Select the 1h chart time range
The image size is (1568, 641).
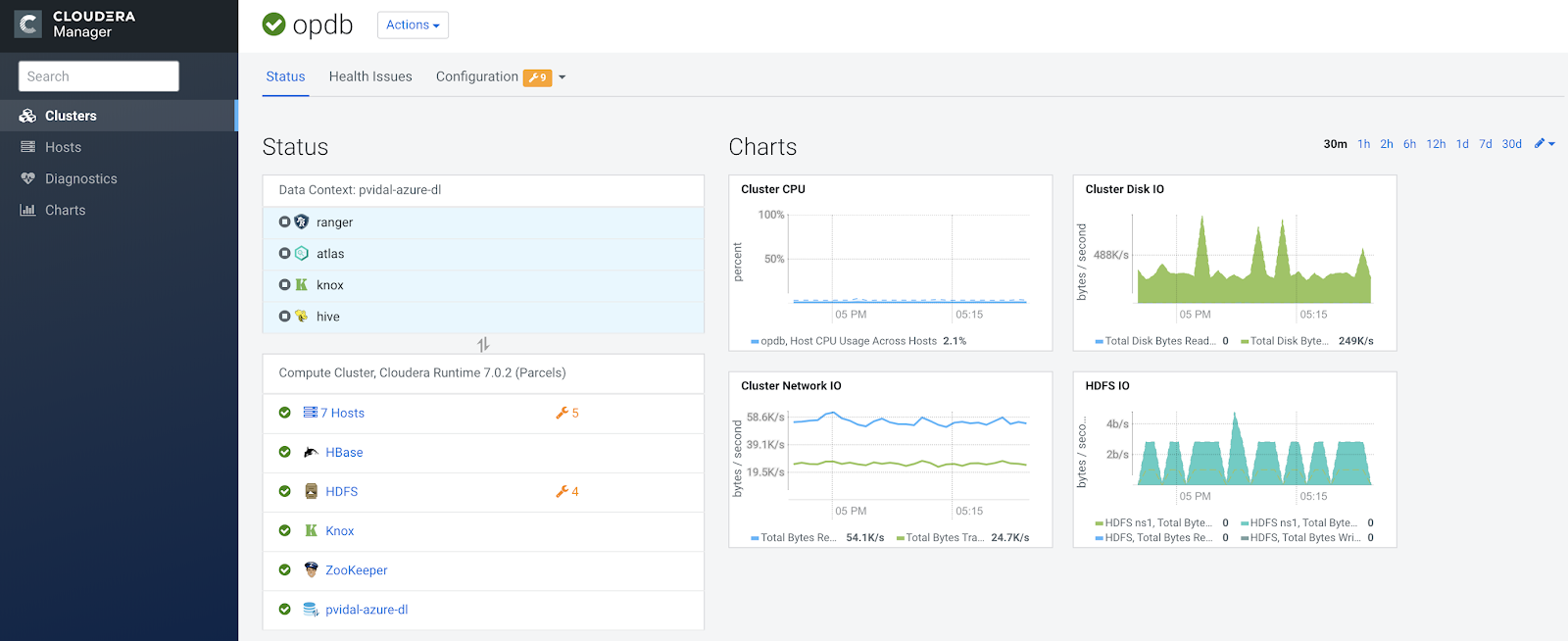pyautogui.click(x=1363, y=144)
